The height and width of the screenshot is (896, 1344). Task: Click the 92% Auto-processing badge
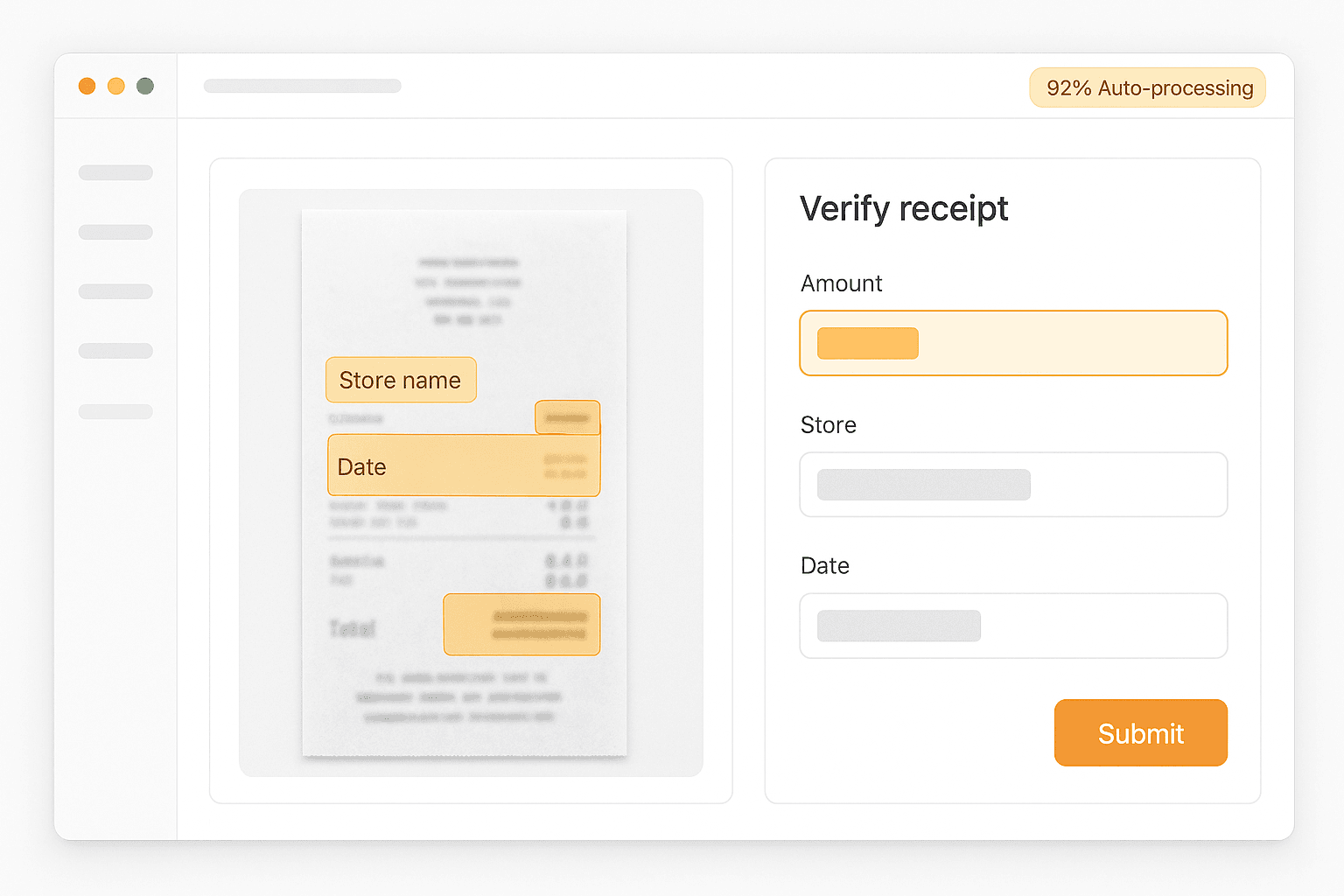click(x=1147, y=87)
